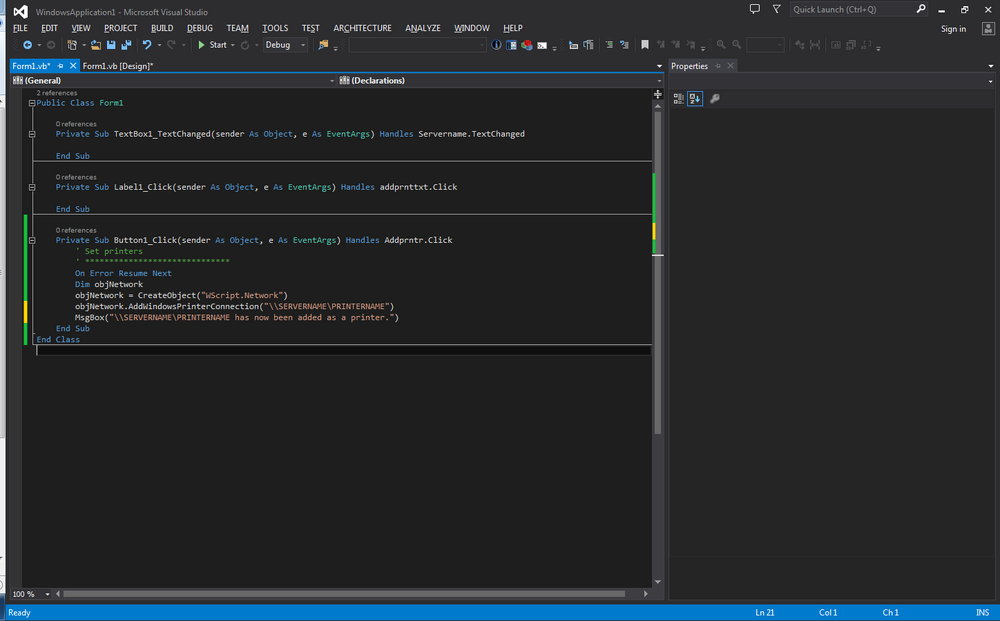Screen dimensions: 1000x621
Task: Save the current file with floppy icon
Action: pos(111,45)
